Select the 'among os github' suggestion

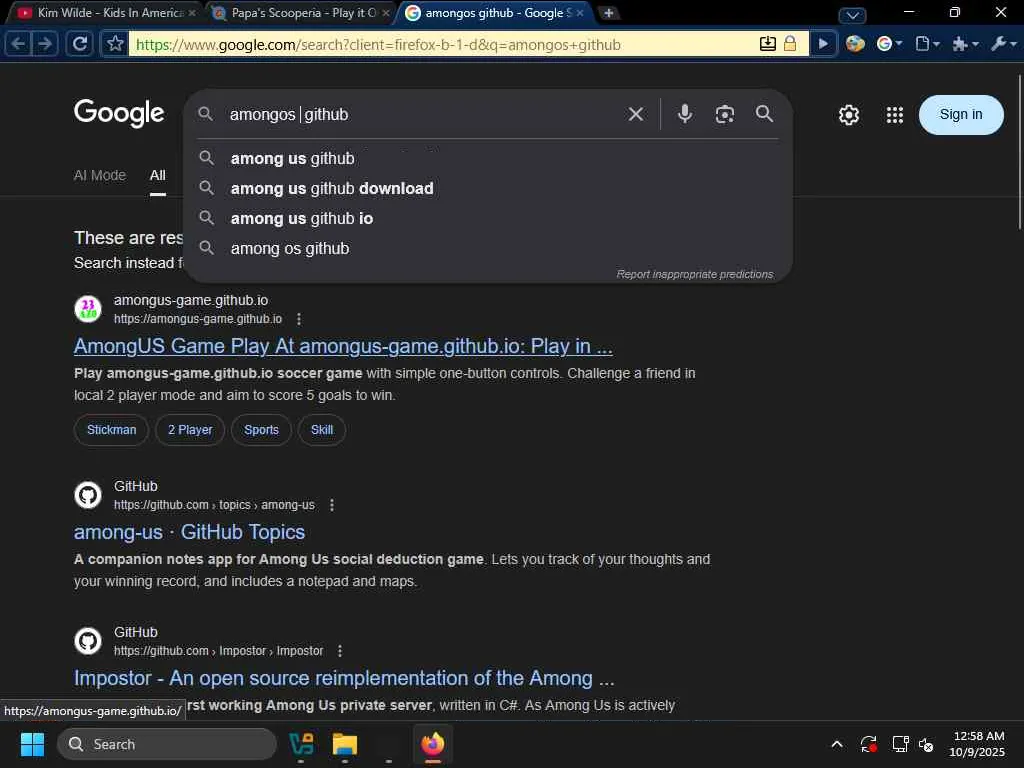488,248
